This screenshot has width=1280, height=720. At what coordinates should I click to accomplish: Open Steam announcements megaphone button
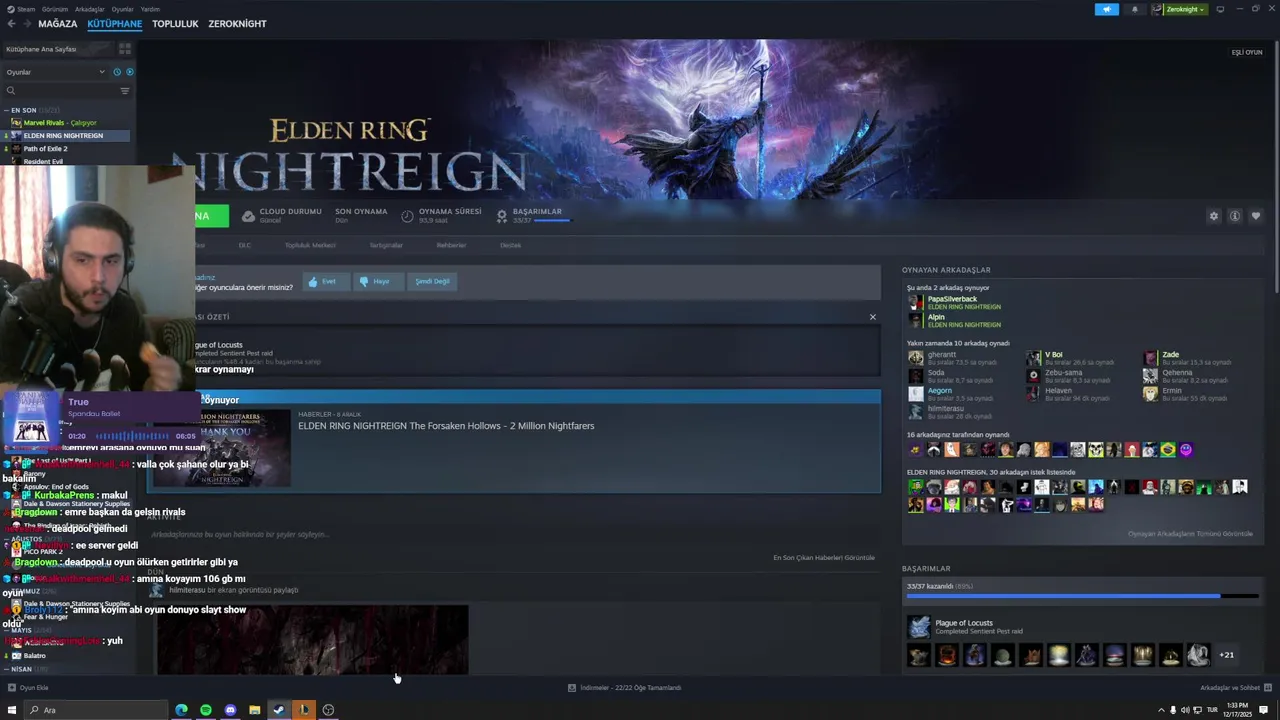tap(1107, 9)
